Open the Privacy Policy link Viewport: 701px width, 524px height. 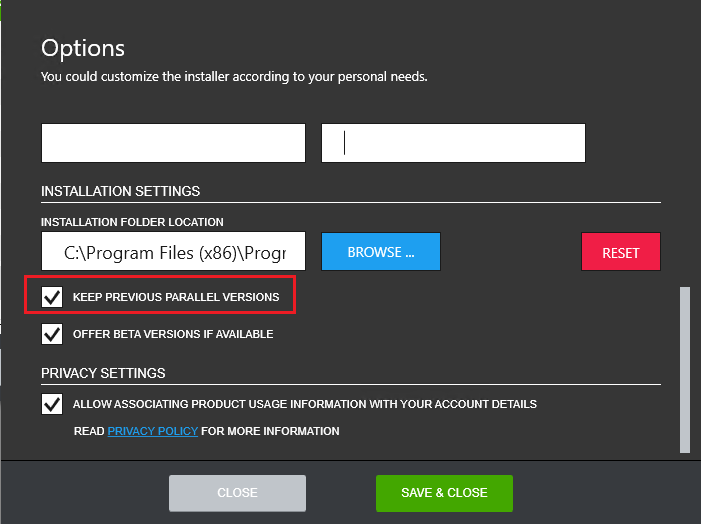pos(153,431)
